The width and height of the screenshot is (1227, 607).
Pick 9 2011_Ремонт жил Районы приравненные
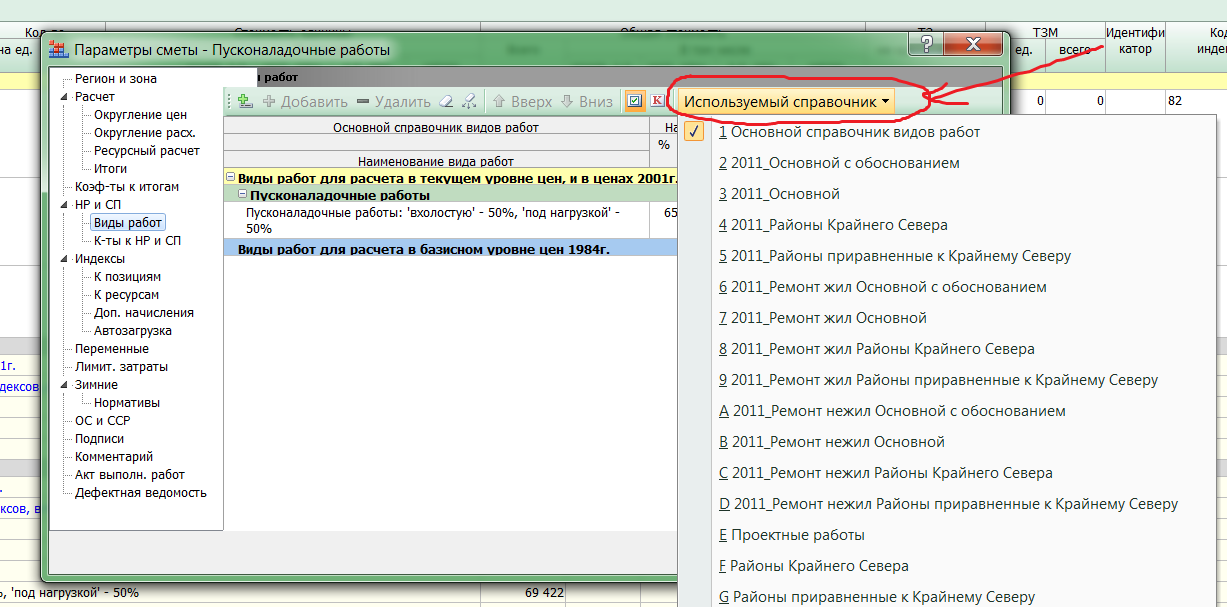click(938, 380)
